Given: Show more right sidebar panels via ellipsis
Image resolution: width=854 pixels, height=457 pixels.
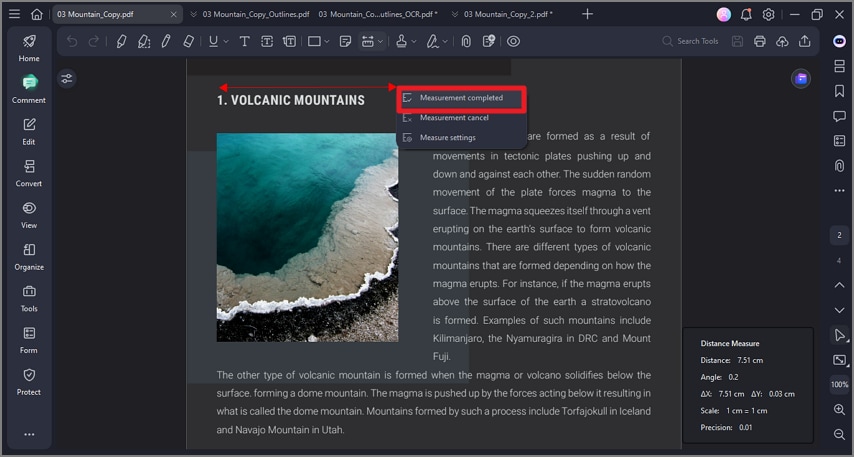Looking at the screenshot, I should [x=839, y=191].
